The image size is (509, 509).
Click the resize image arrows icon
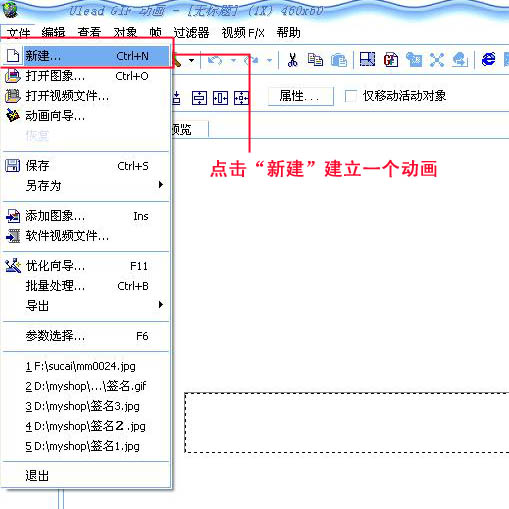pos(437,60)
